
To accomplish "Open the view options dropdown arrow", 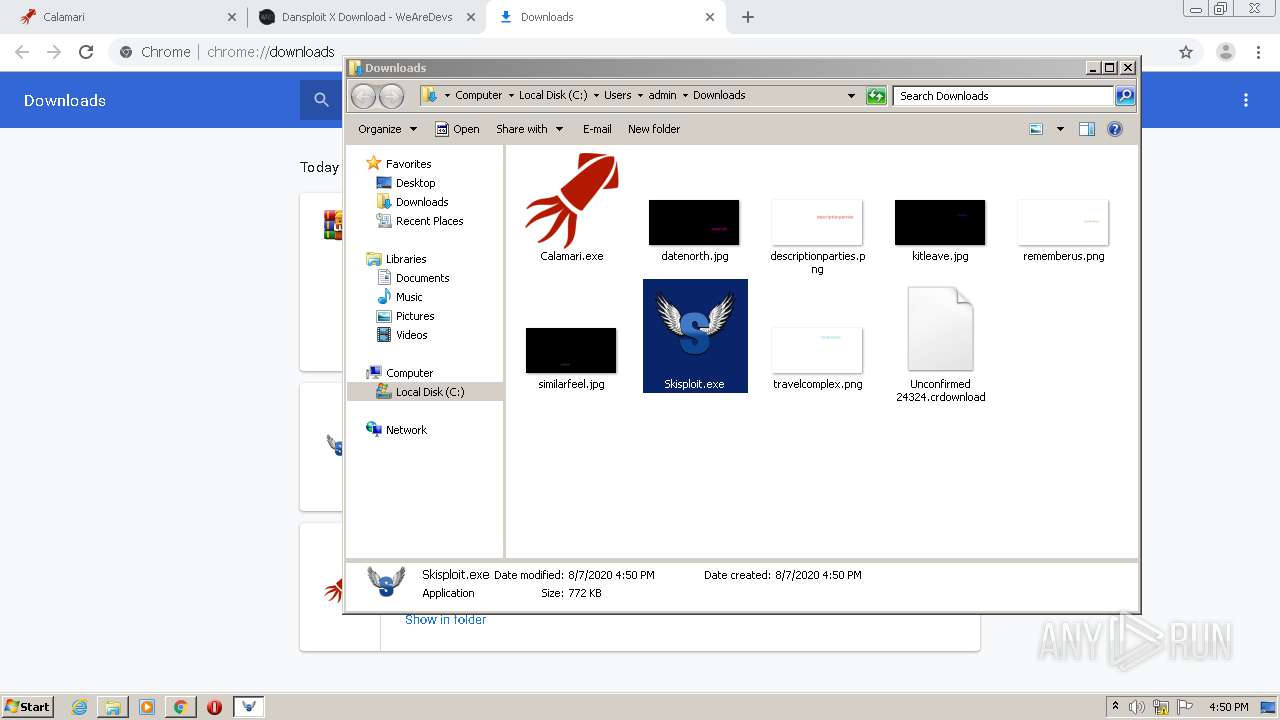I will (1060, 129).
